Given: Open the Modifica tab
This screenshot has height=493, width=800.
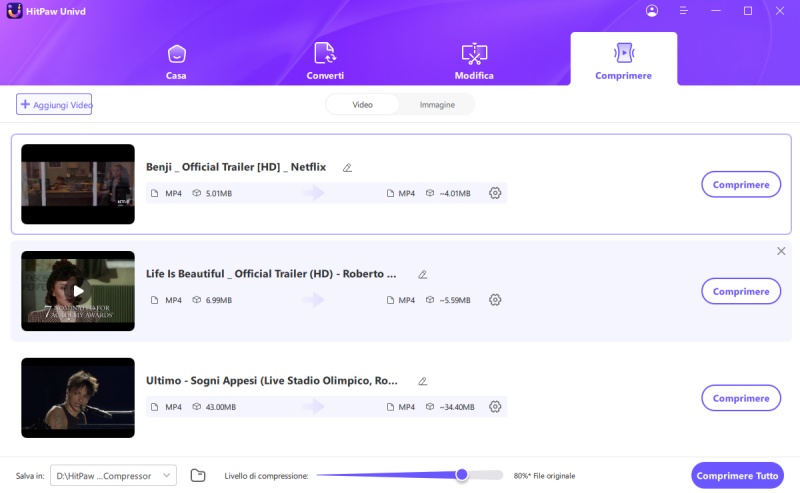Looking at the screenshot, I should pos(474,61).
